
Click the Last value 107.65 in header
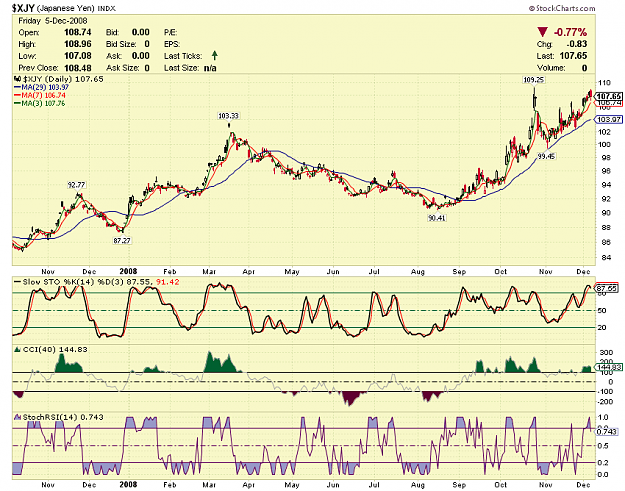point(574,56)
